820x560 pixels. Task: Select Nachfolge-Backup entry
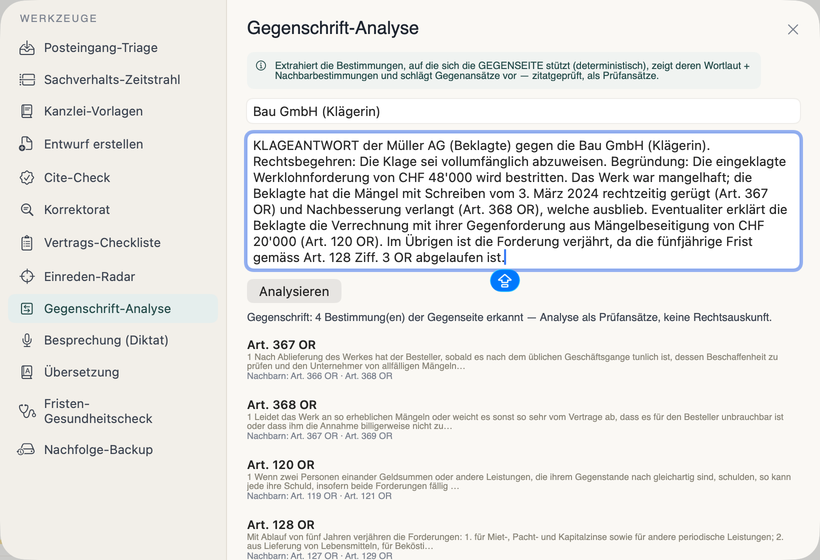(113, 450)
